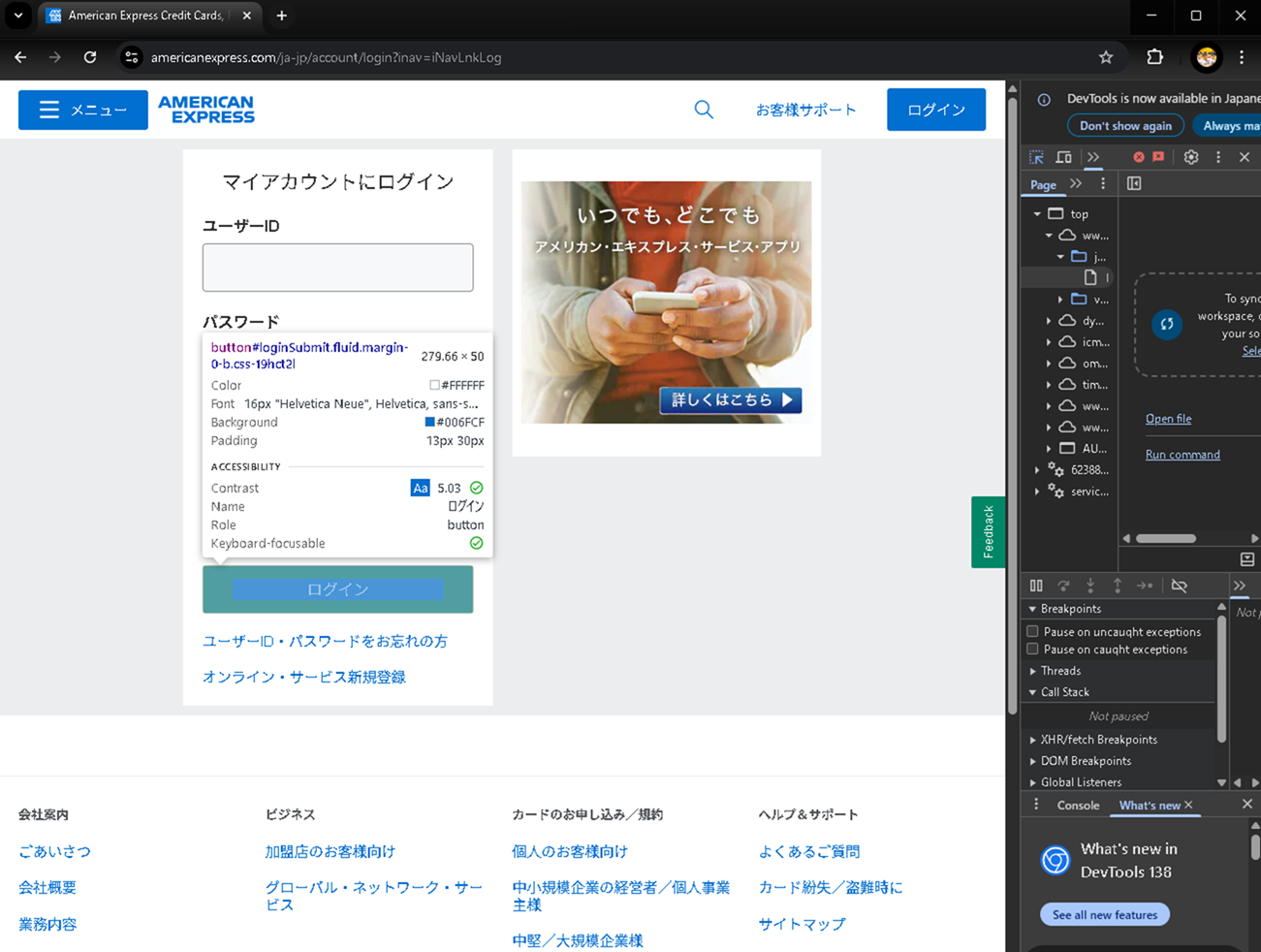Click See all new features button
Screen dimensions: 1261x952
click(x=1105, y=915)
